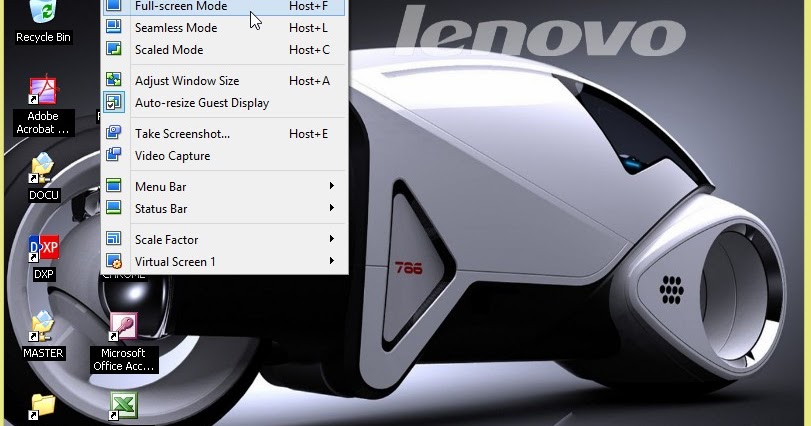Click the Host+C shortcut text
Screen dimensions: 811x426
[309, 50]
